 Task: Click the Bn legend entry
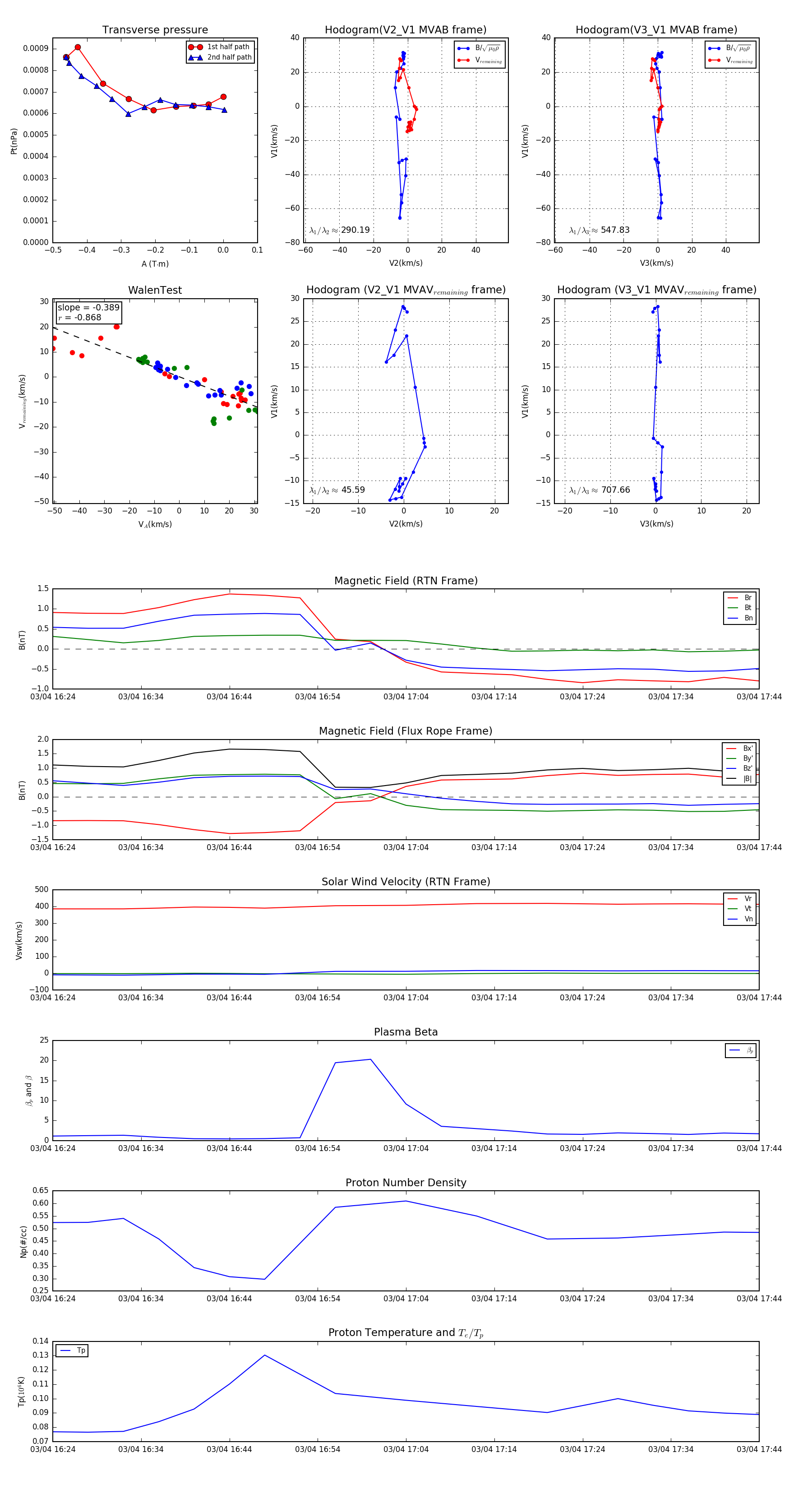pyautogui.click(x=740, y=618)
